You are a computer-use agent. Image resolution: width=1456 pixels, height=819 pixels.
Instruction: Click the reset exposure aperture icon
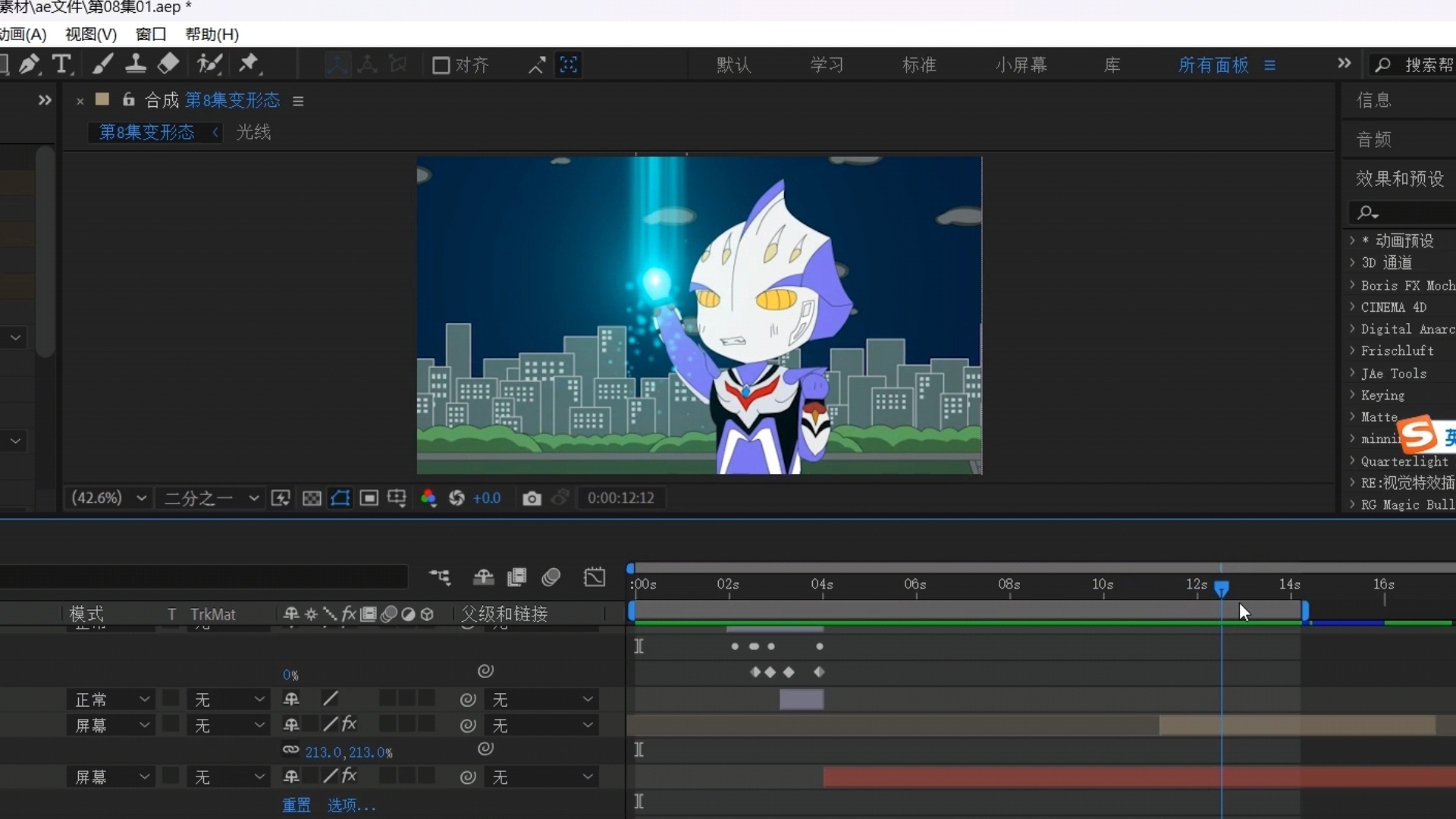click(457, 498)
